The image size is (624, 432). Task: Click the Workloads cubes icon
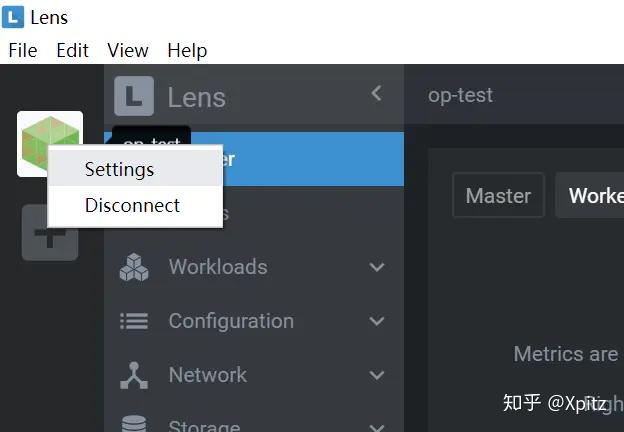tap(134, 267)
